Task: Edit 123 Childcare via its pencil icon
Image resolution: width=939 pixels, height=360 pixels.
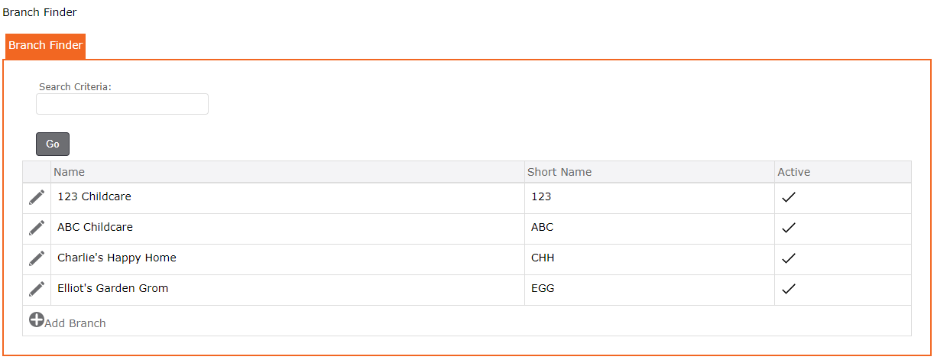Action: tap(37, 197)
